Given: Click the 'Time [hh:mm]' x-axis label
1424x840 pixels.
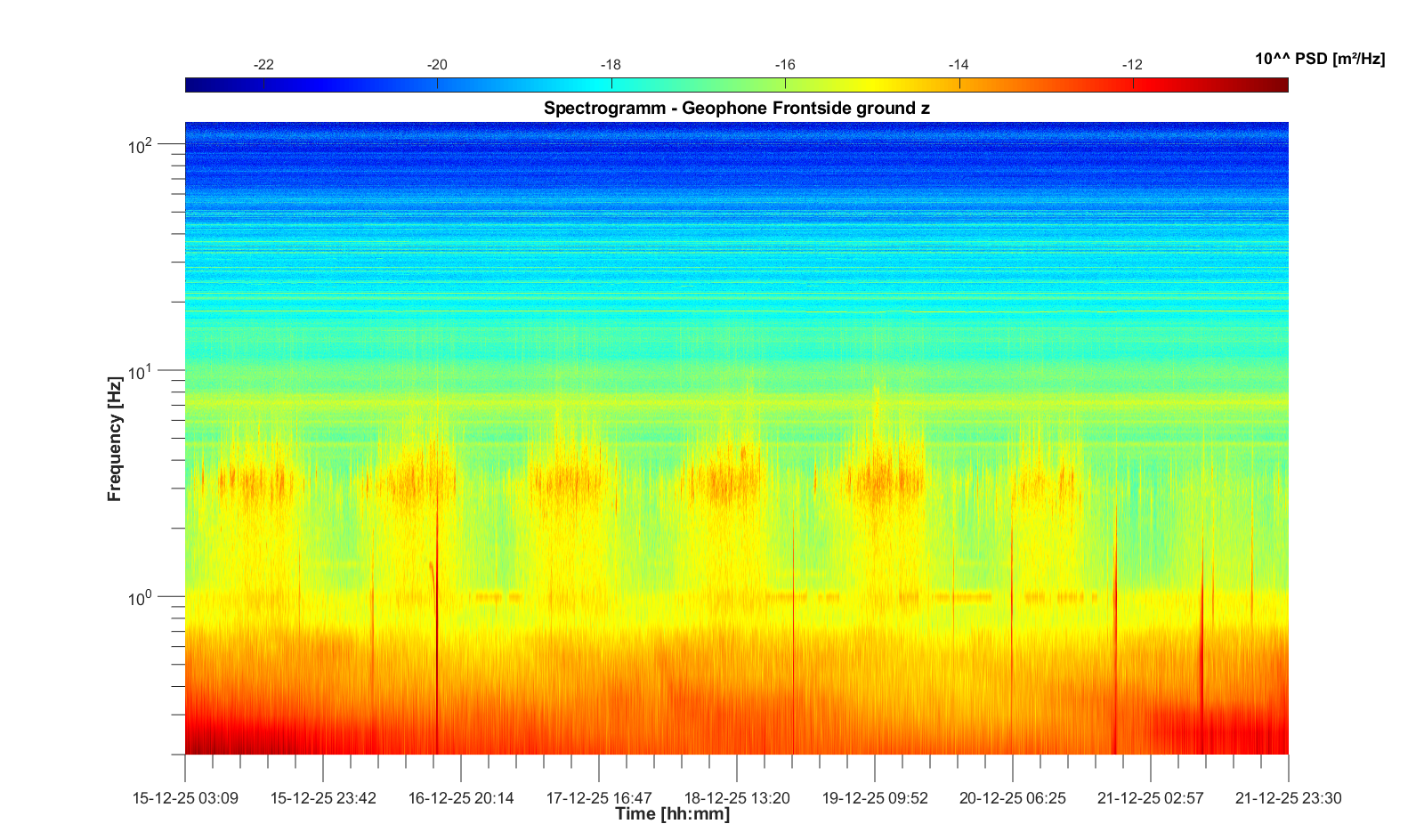Looking at the screenshot, I should point(672,813).
